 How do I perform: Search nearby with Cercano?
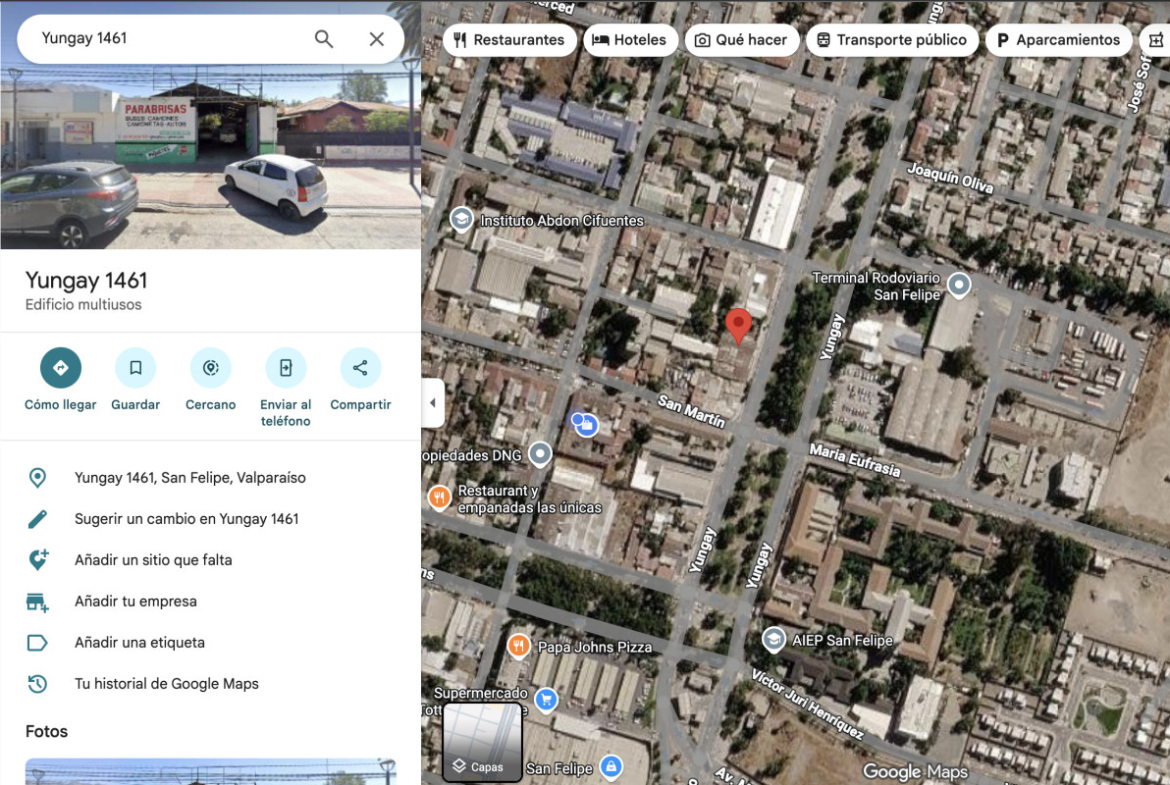pos(210,379)
